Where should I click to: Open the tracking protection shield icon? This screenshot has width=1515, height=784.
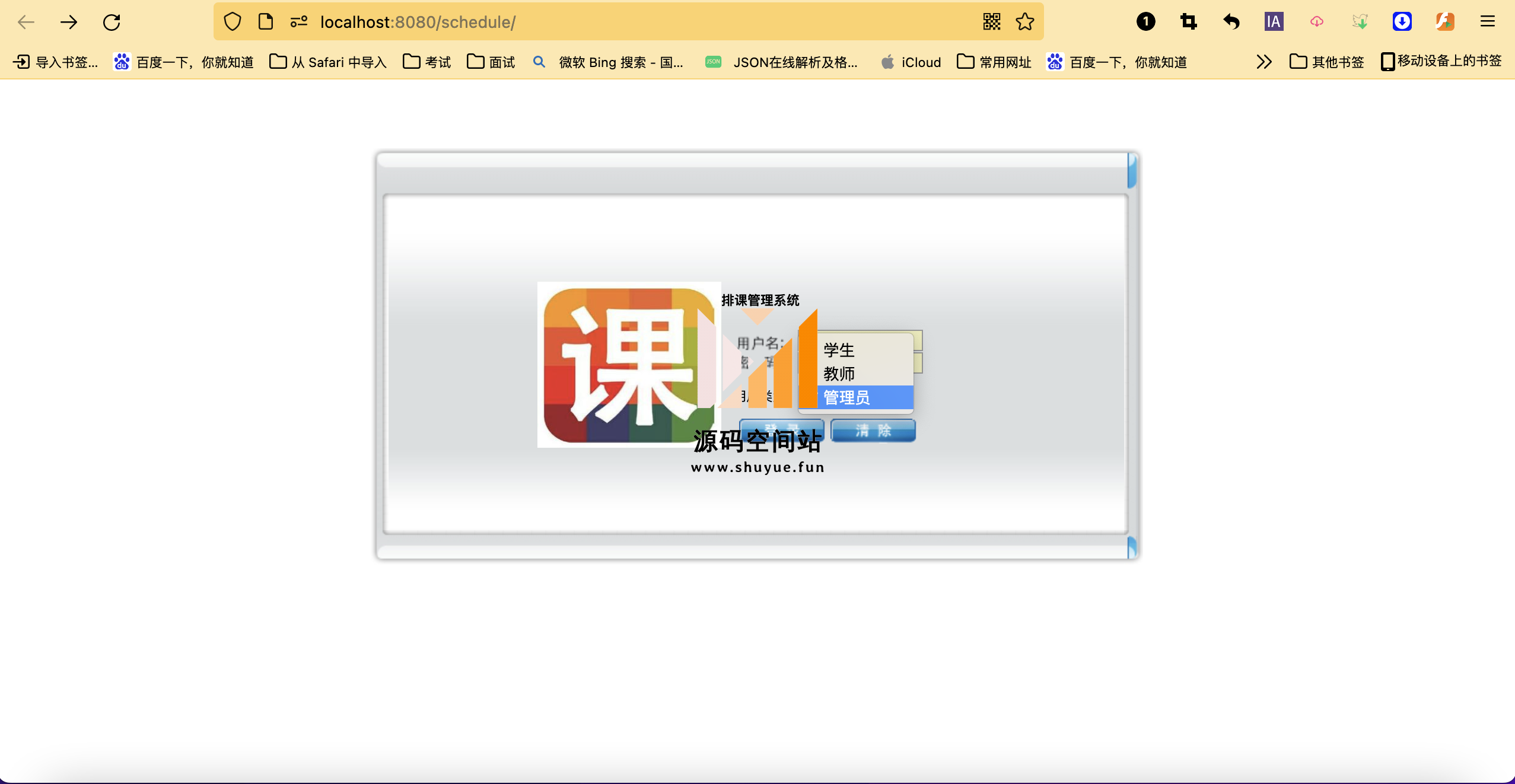click(233, 22)
